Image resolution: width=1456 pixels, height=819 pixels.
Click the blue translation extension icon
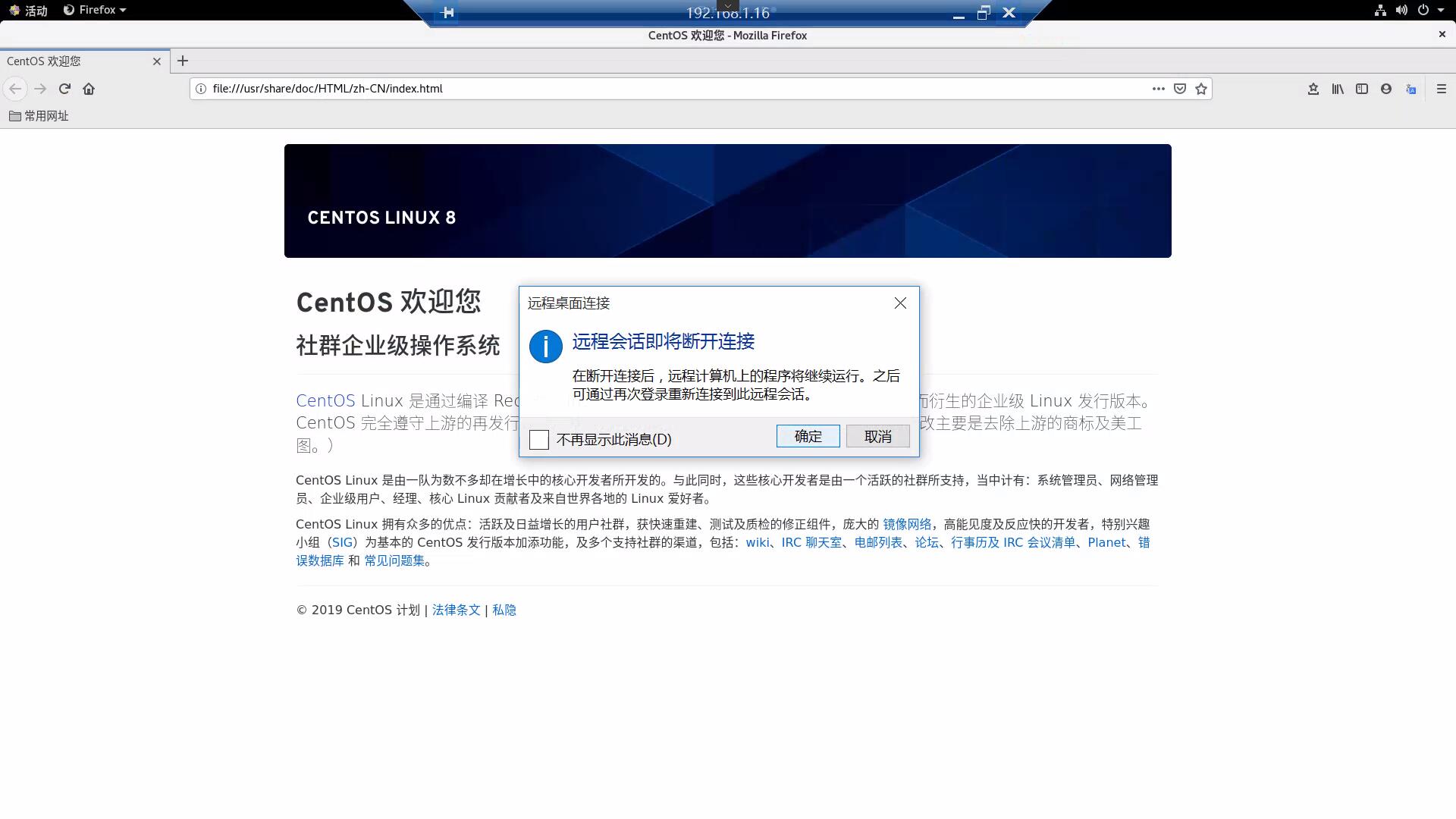(1411, 89)
